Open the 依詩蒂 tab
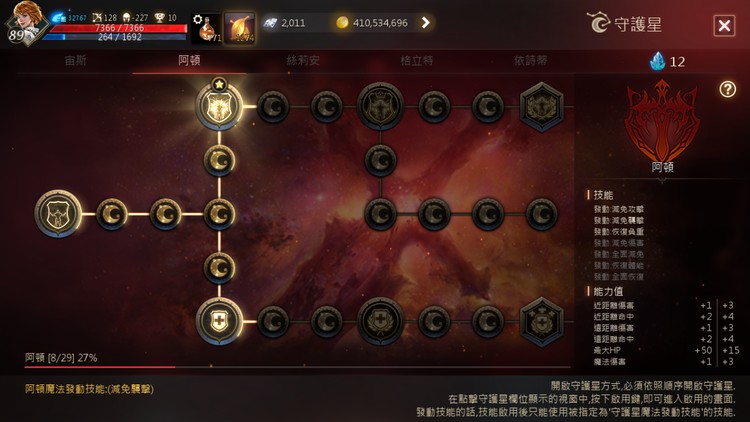This screenshot has height=422, width=750. click(530, 60)
